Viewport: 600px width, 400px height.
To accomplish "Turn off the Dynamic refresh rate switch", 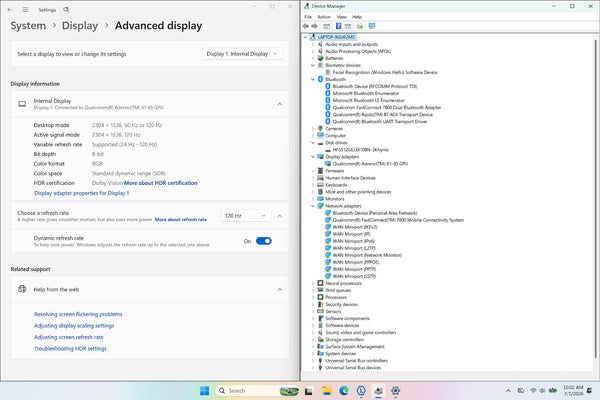I will click(264, 241).
